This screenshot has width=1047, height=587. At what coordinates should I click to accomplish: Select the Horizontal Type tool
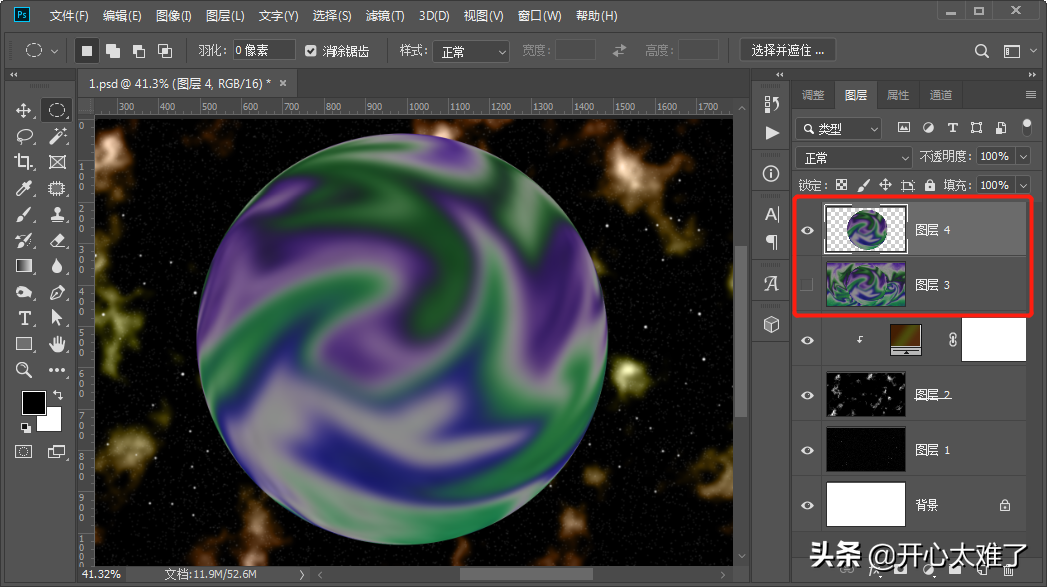click(x=24, y=318)
